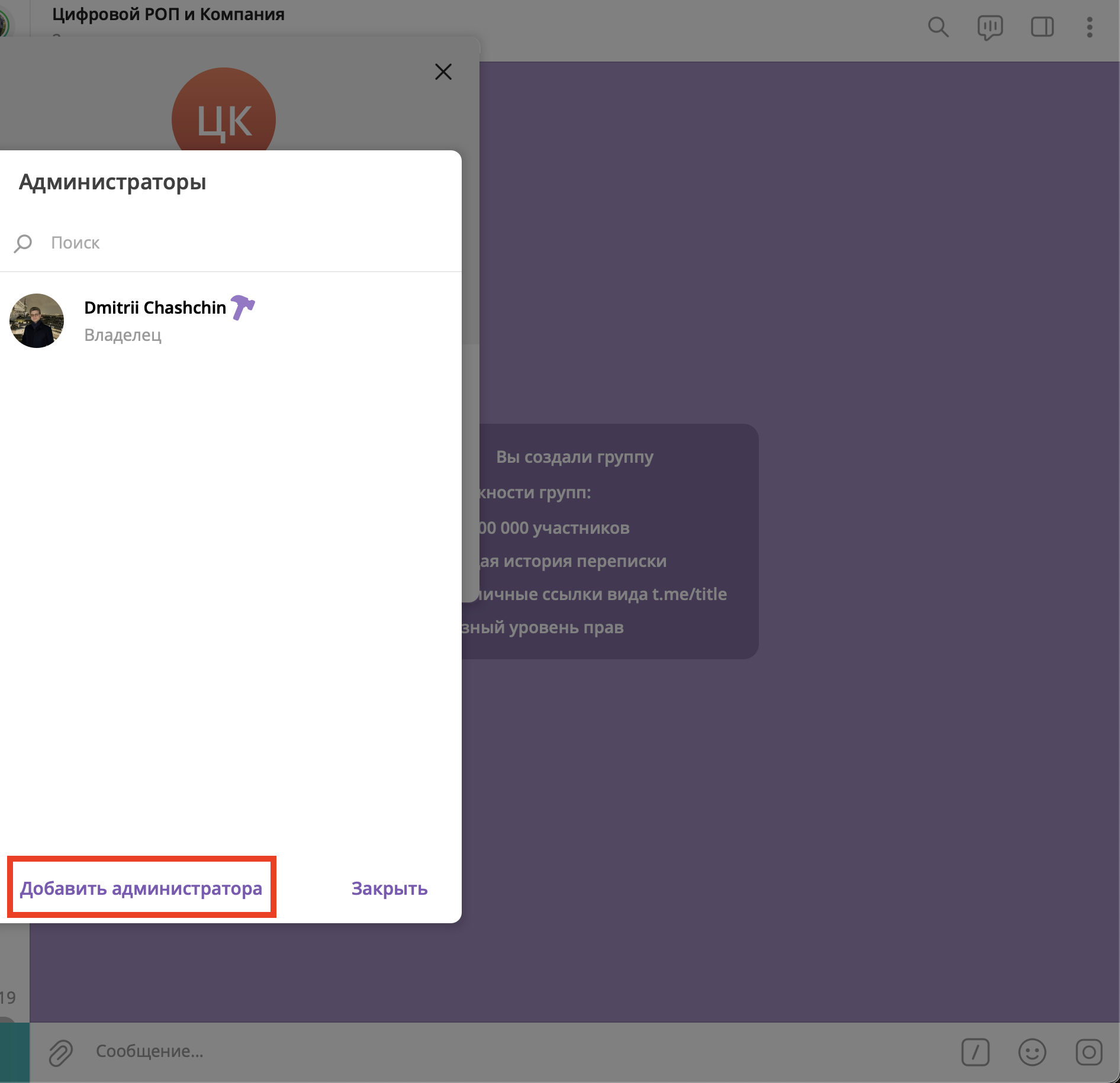Toggle the right sidebar panel icon
Image resolution: width=1120 pixels, height=1083 pixels.
click(x=1042, y=27)
